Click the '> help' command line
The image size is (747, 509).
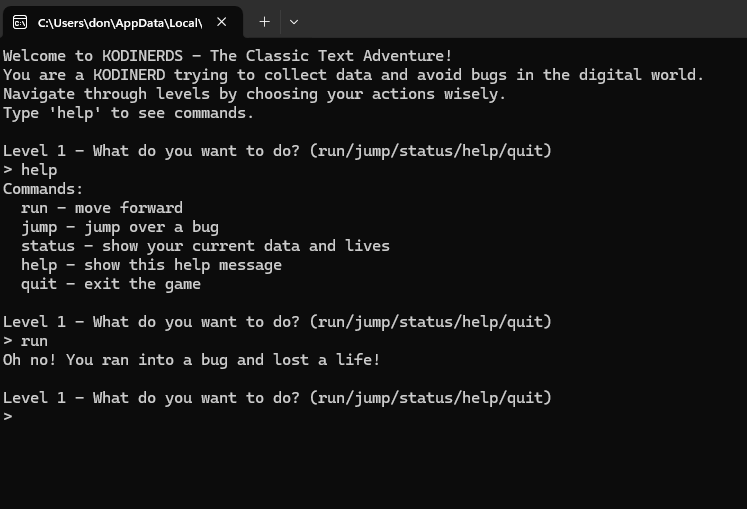click(30, 170)
